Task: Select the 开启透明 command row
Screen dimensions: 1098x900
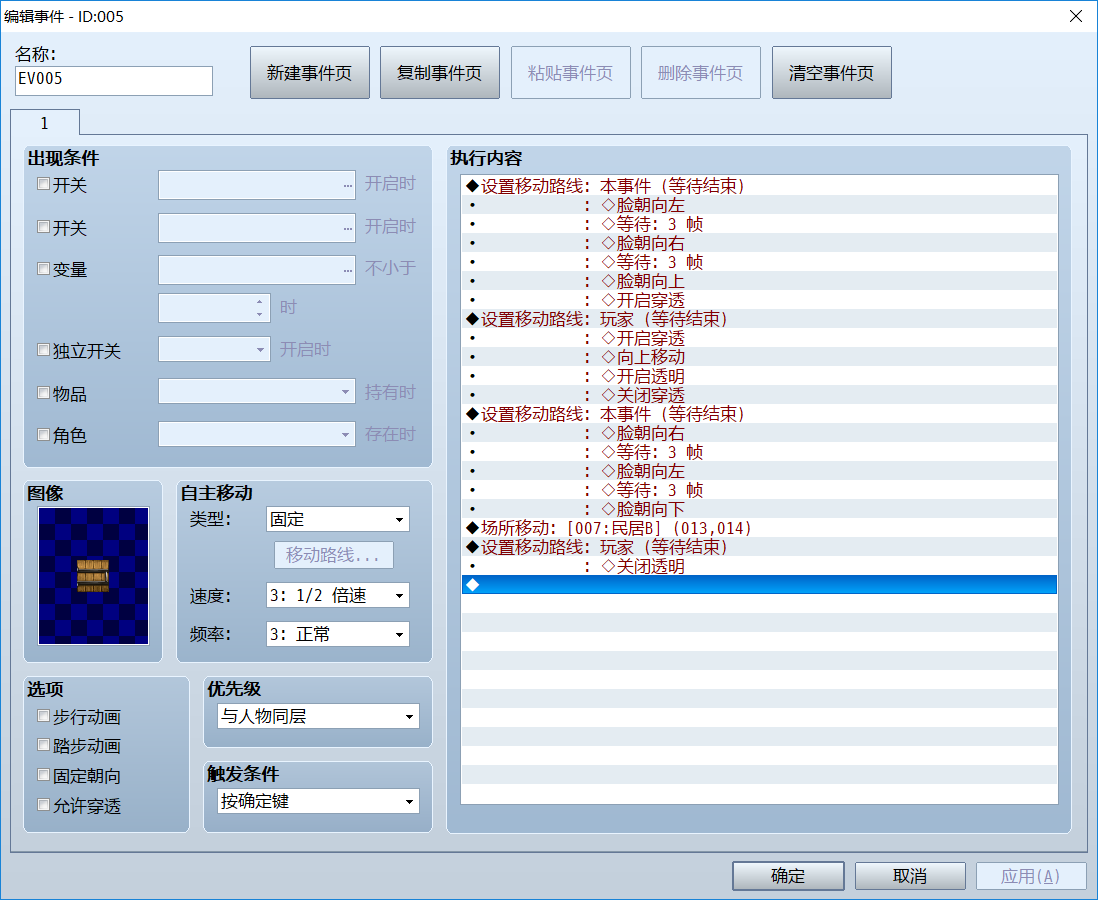Action: pyautogui.click(x=759, y=376)
